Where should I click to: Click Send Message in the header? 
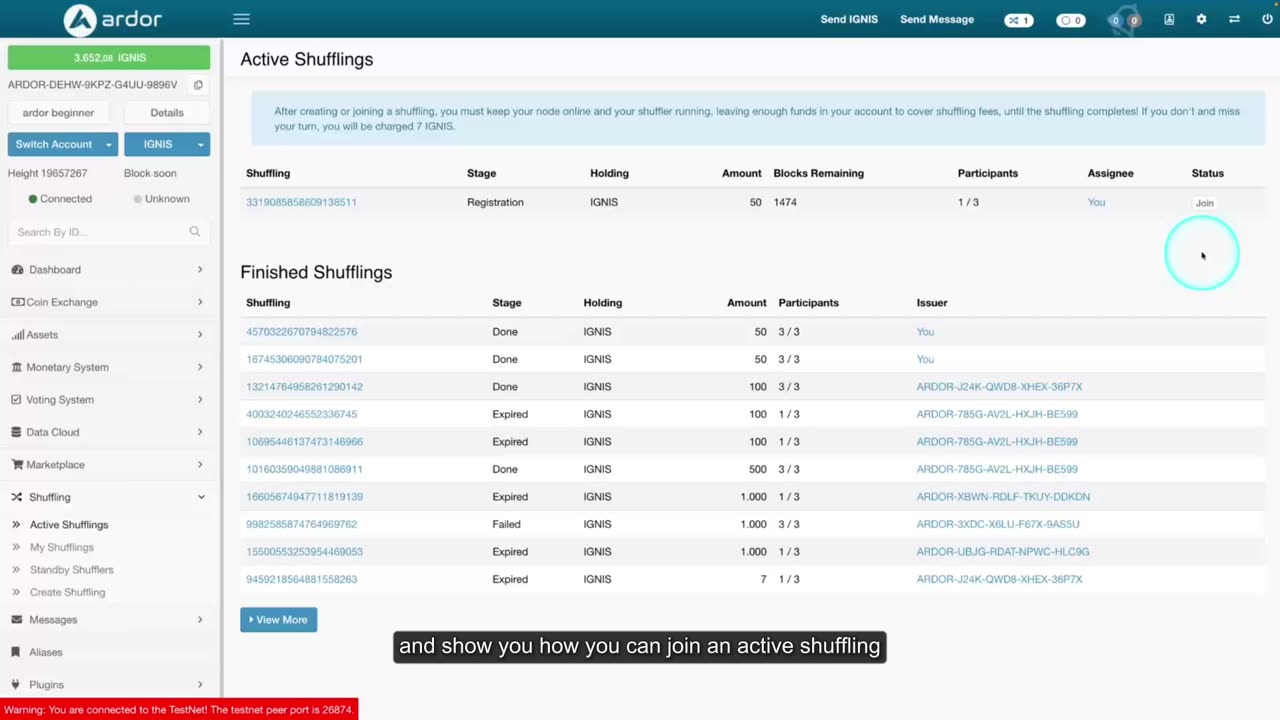pyautogui.click(x=937, y=19)
